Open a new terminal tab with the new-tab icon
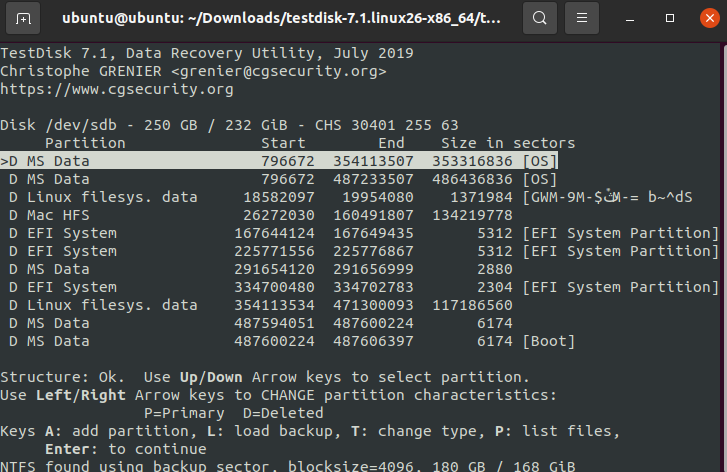Screen dimensions: 727x472 pos(23,18)
